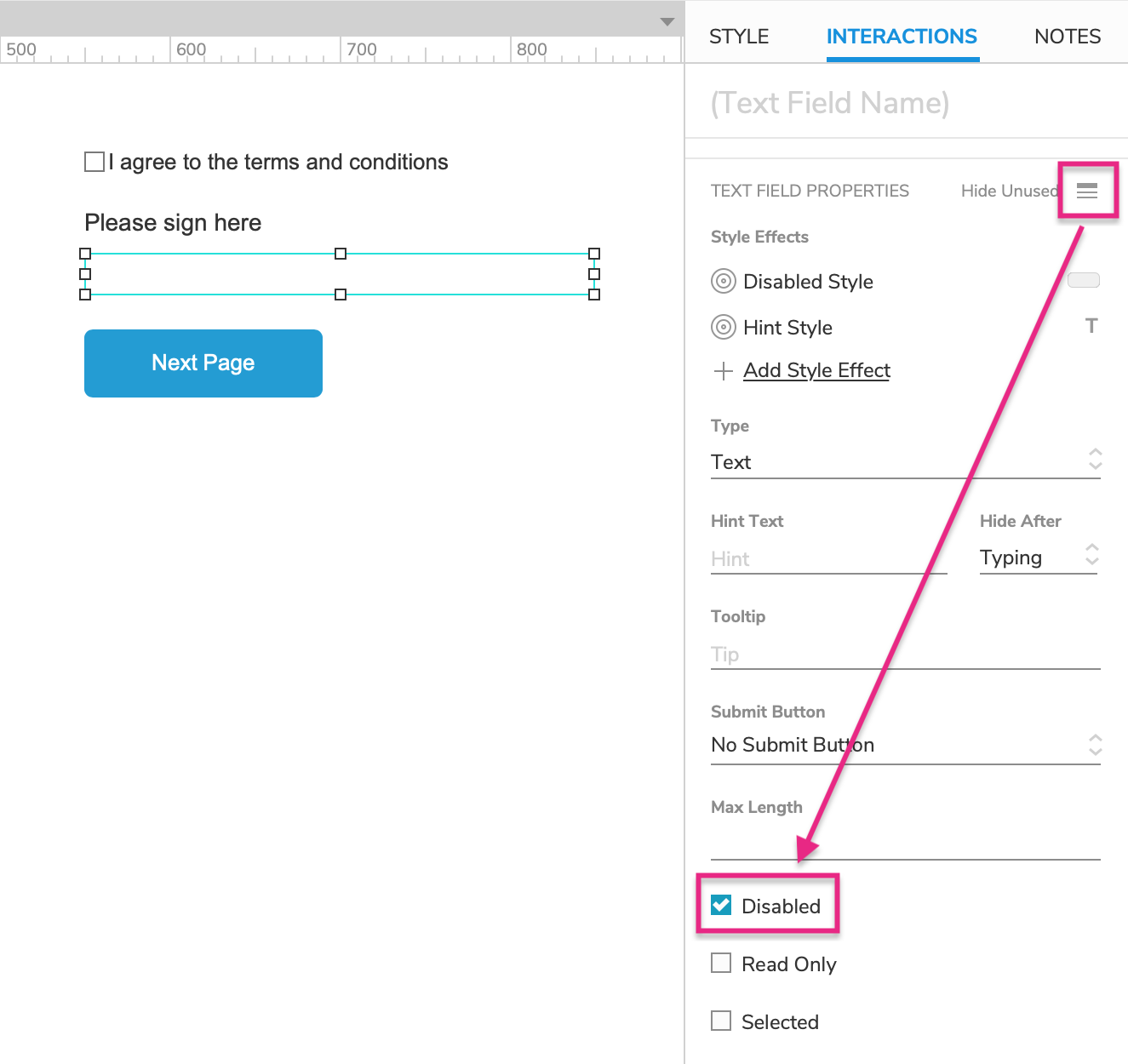
Task: Open the Type dropdown showing Text
Action: point(904,461)
